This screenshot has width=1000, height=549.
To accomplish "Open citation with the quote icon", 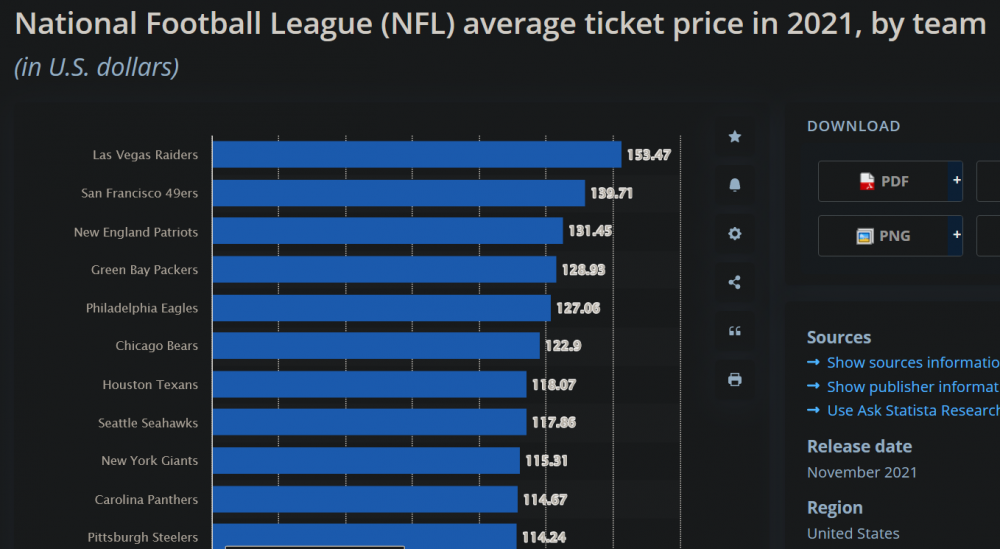I will click(x=735, y=331).
